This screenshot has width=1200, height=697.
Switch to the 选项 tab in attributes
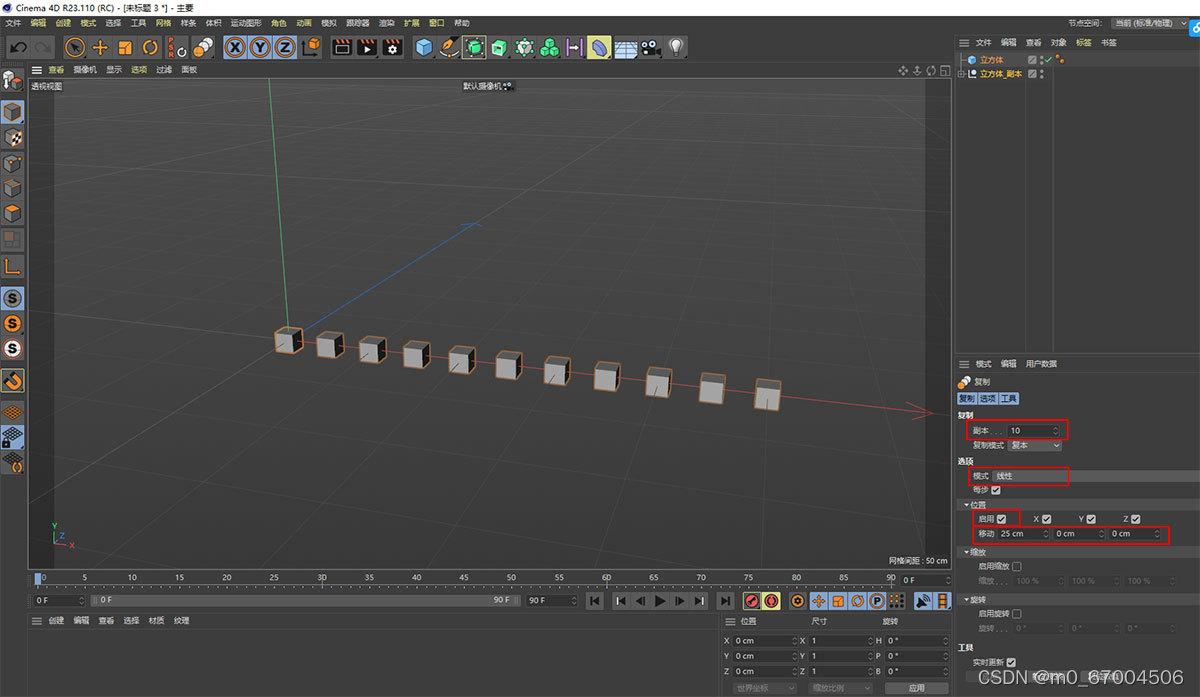pos(988,398)
